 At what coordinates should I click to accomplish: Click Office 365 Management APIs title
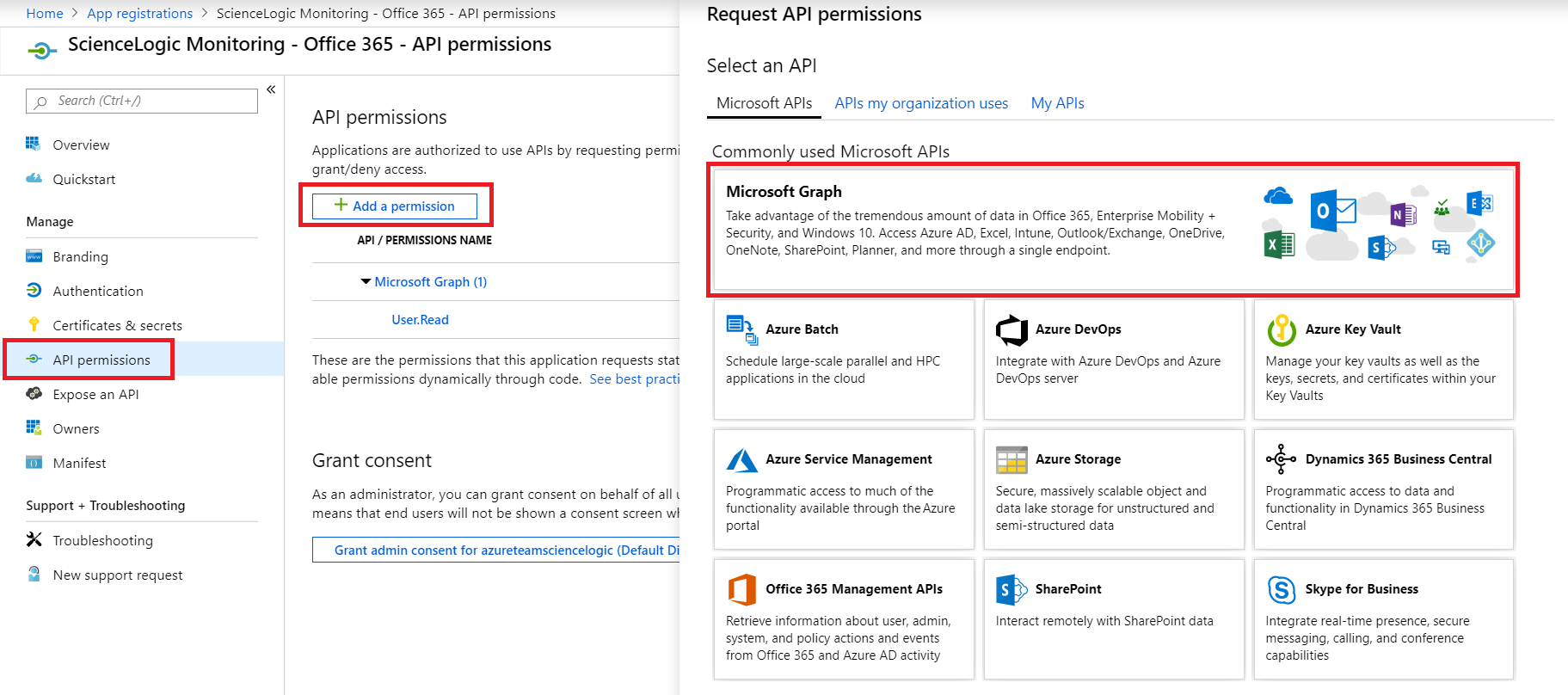(x=854, y=589)
